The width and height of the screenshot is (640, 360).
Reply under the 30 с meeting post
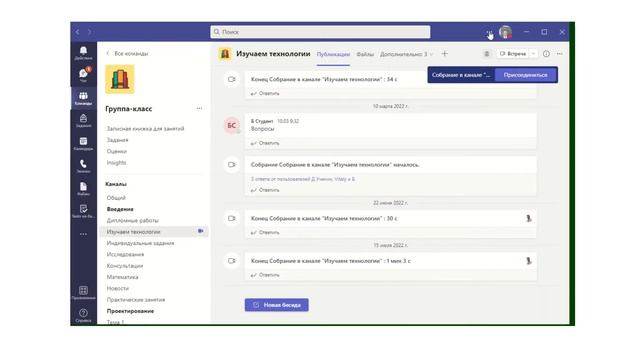click(x=265, y=233)
